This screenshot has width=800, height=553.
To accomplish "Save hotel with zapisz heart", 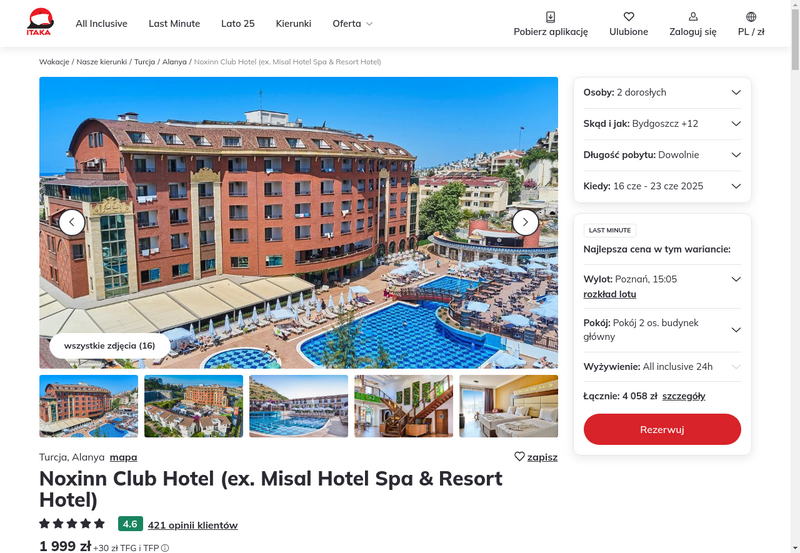I will pos(536,457).
